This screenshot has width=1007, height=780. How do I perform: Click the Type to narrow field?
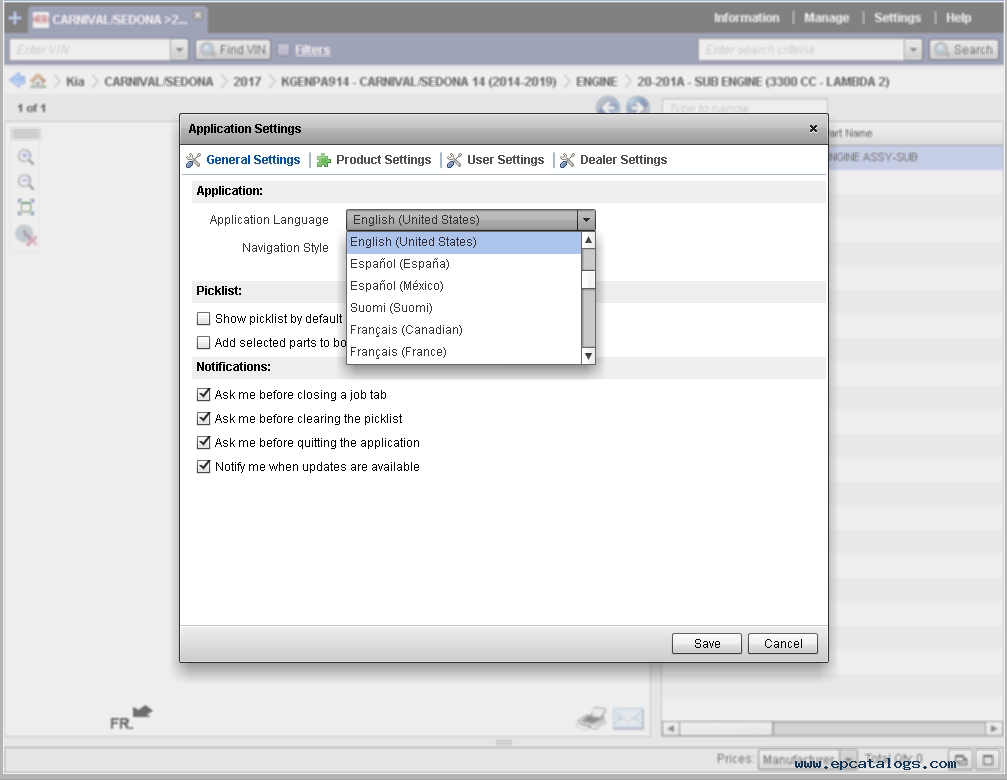[x=744, y=108]
